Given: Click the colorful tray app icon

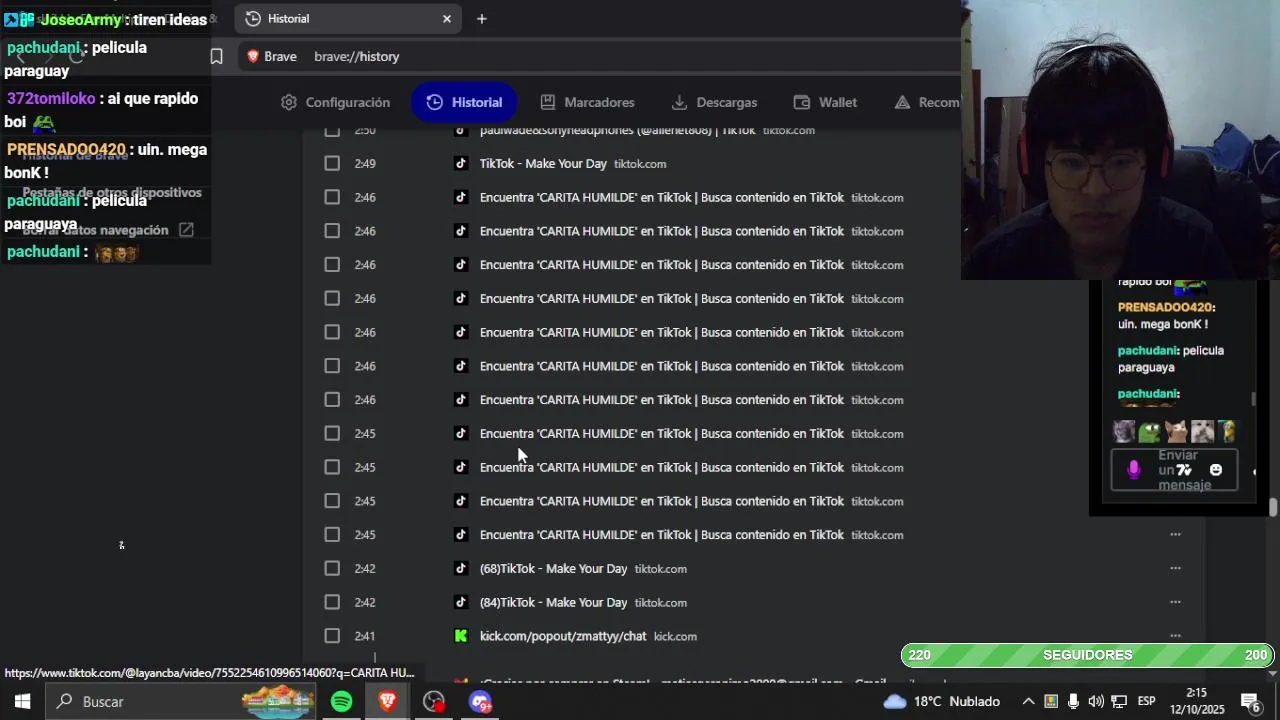Looking at the screenshot, I should pos(1051,702).
